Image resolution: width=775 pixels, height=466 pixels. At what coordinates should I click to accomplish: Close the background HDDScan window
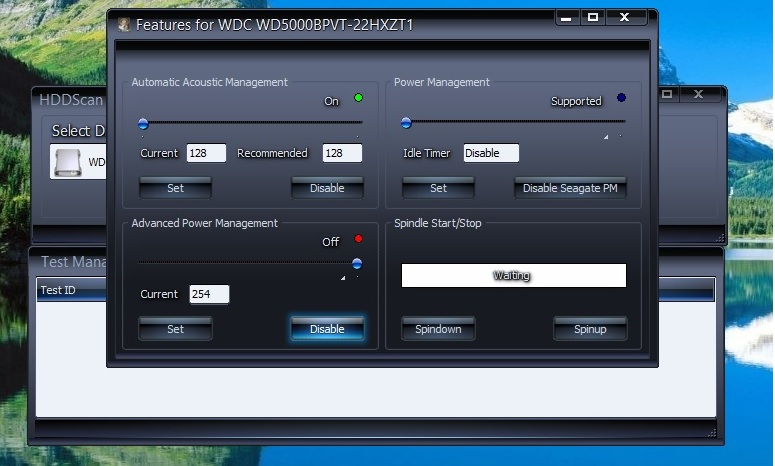[699, 94]
